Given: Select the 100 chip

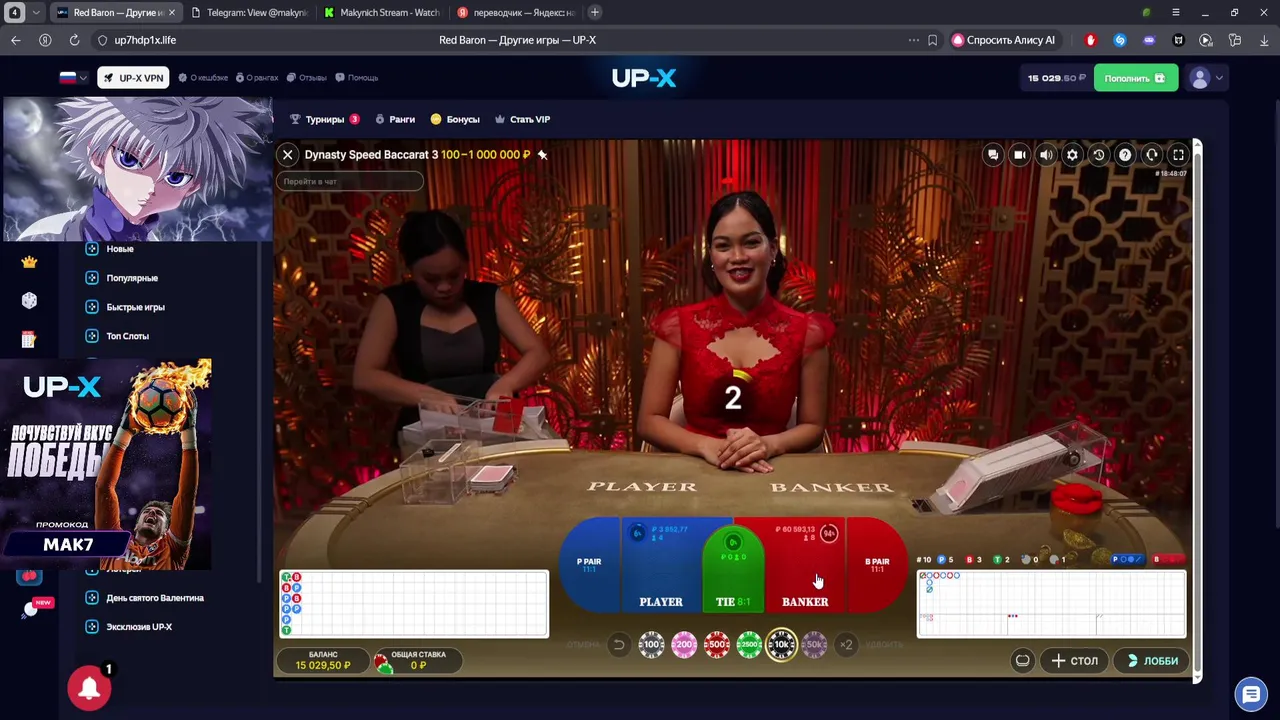Looking at the screenshot, I should 652,645.
